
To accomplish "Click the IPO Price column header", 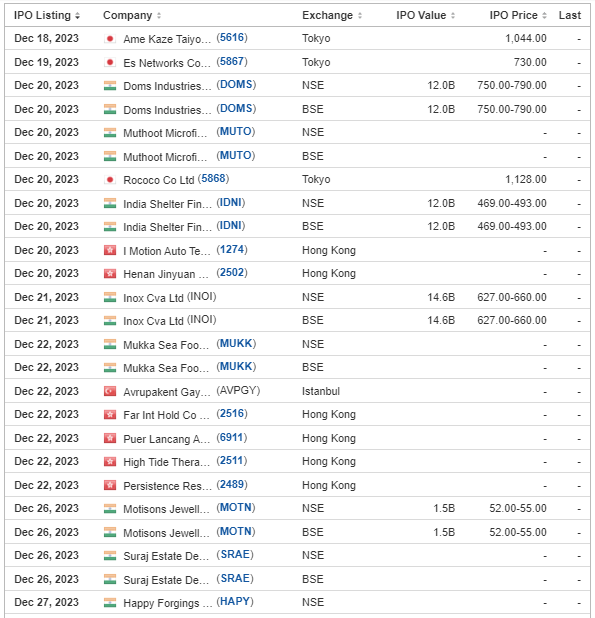I will click(513, 15).
